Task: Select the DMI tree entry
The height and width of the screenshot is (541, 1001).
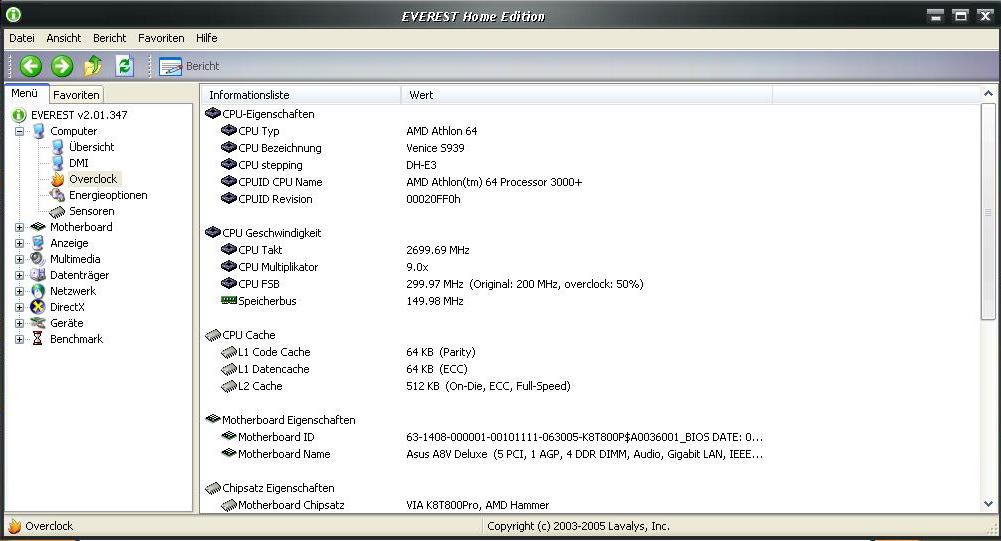Action: (79, 163)
